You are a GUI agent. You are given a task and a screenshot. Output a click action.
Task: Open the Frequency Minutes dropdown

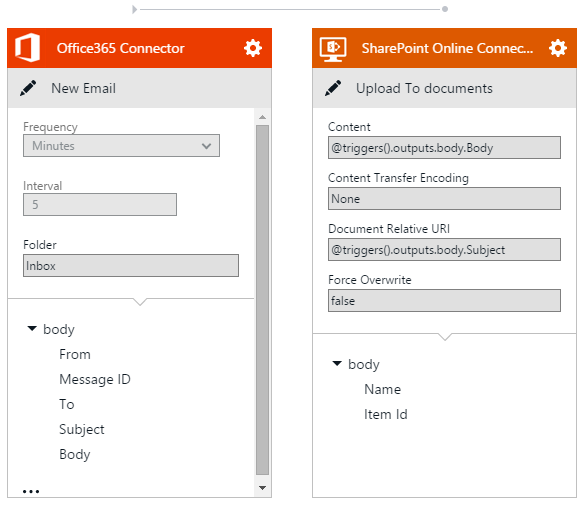point(121,145)
